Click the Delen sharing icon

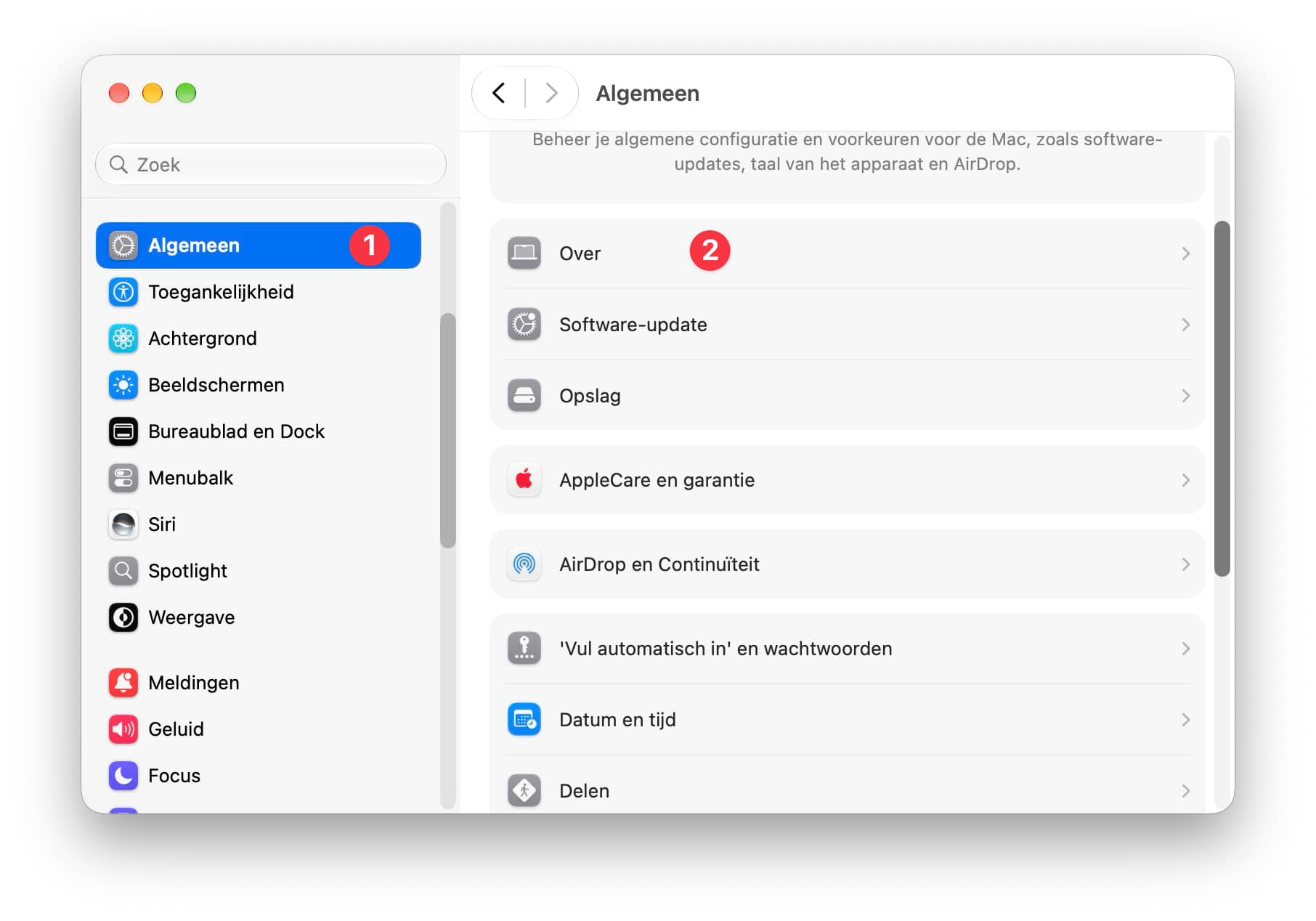pos(524,791)
